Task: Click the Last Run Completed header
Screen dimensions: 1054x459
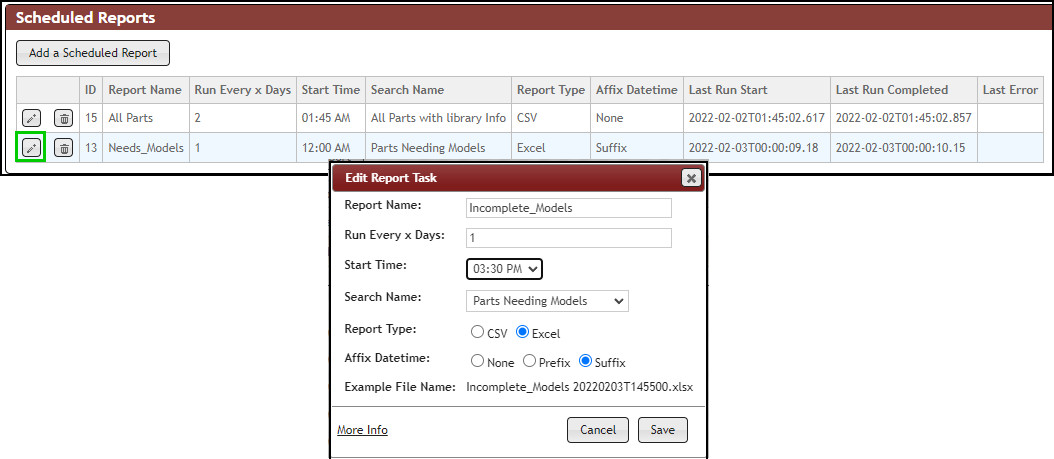Action: point(904,90)
